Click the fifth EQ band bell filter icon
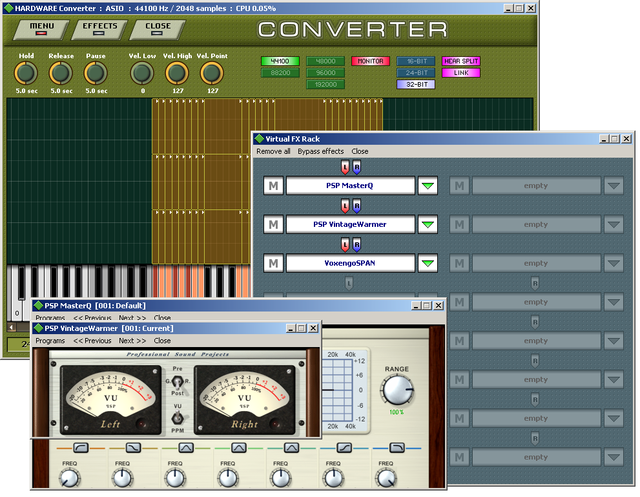Screen dimensions: 640x497 tap(291, 448)
